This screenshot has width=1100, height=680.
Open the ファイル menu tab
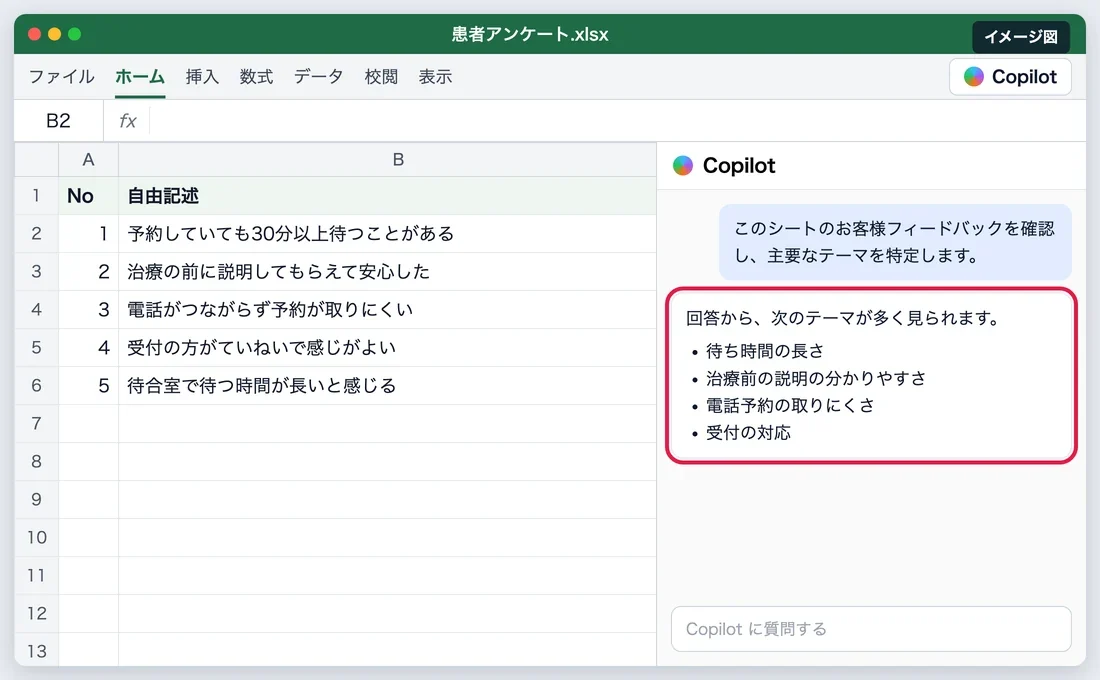61,76
